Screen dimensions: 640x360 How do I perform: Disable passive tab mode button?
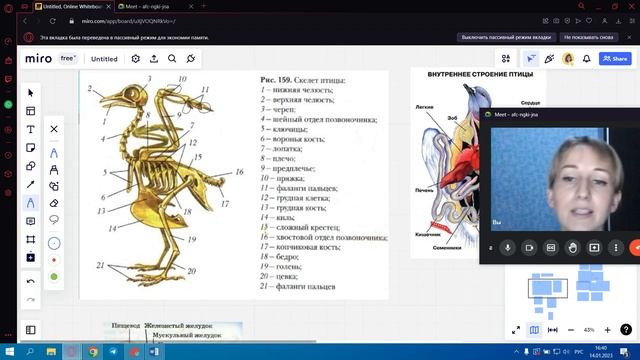[x=506, y=37]
